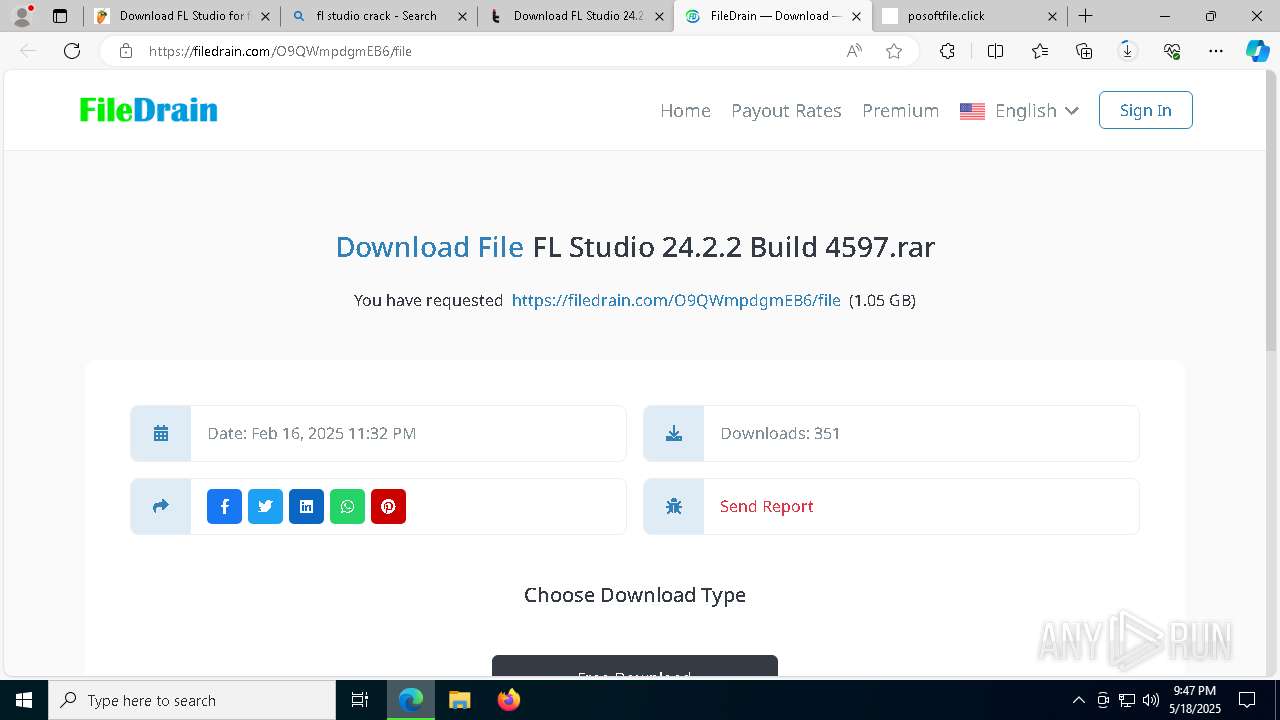Image resolution: width=1280 pixels, height=720 pixels.
Task: Click the bug report icon
Action: [674, 506]
